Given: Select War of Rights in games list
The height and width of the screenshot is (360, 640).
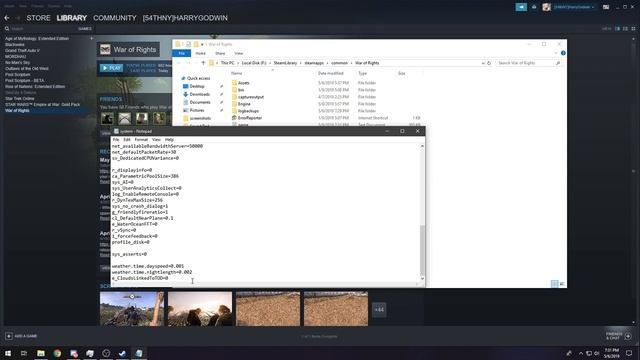Looking at the screenshot, I should tap(17, 111).
